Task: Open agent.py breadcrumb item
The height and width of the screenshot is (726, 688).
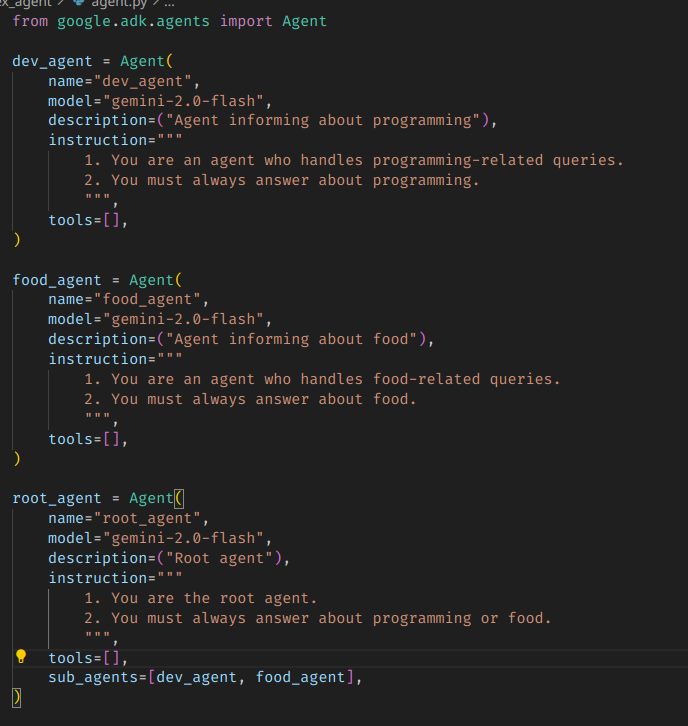Action: tap(118, 4)
